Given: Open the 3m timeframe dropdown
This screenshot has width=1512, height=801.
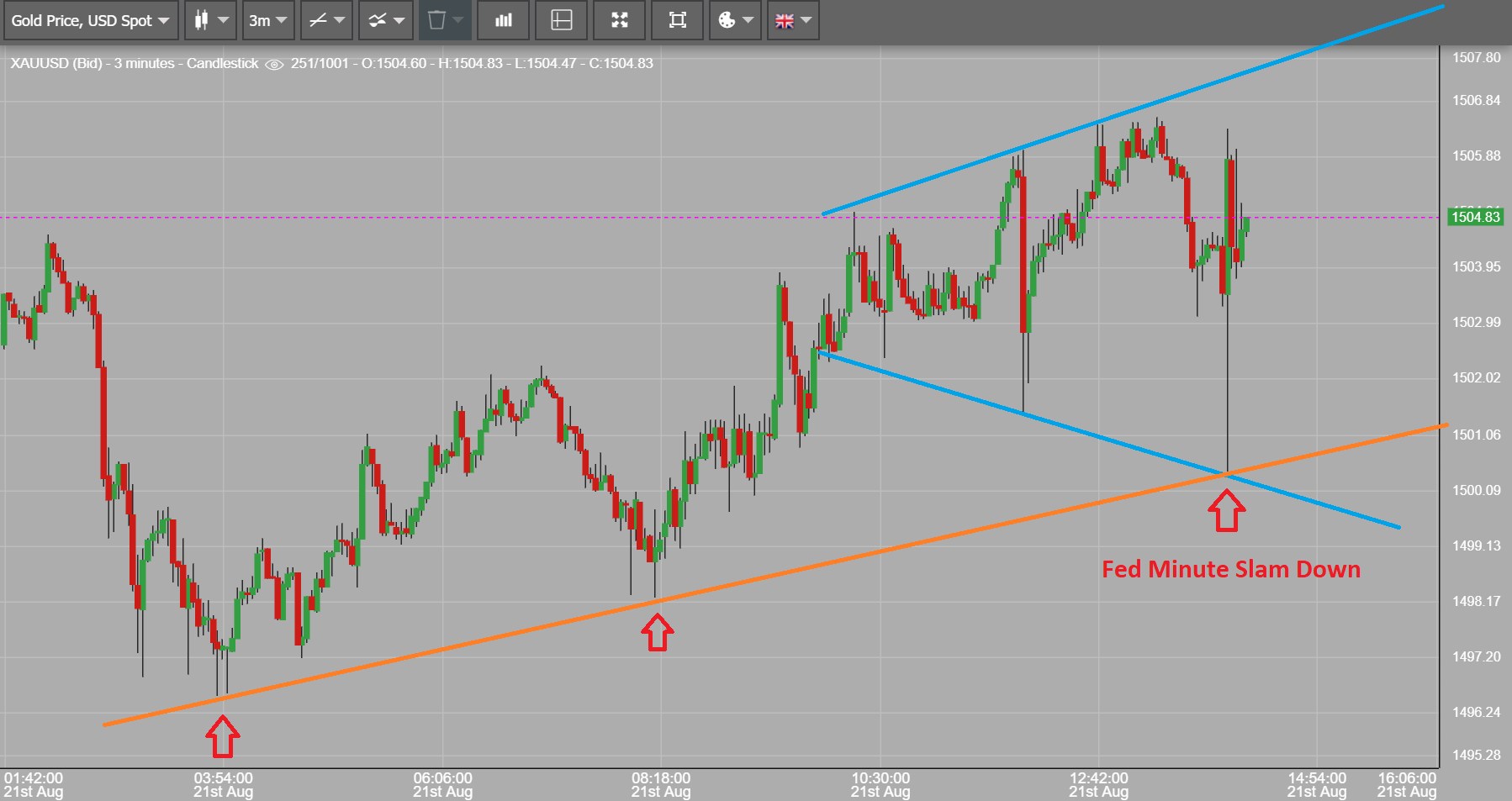Looking at the screenshot, I should tap(268, 20).
